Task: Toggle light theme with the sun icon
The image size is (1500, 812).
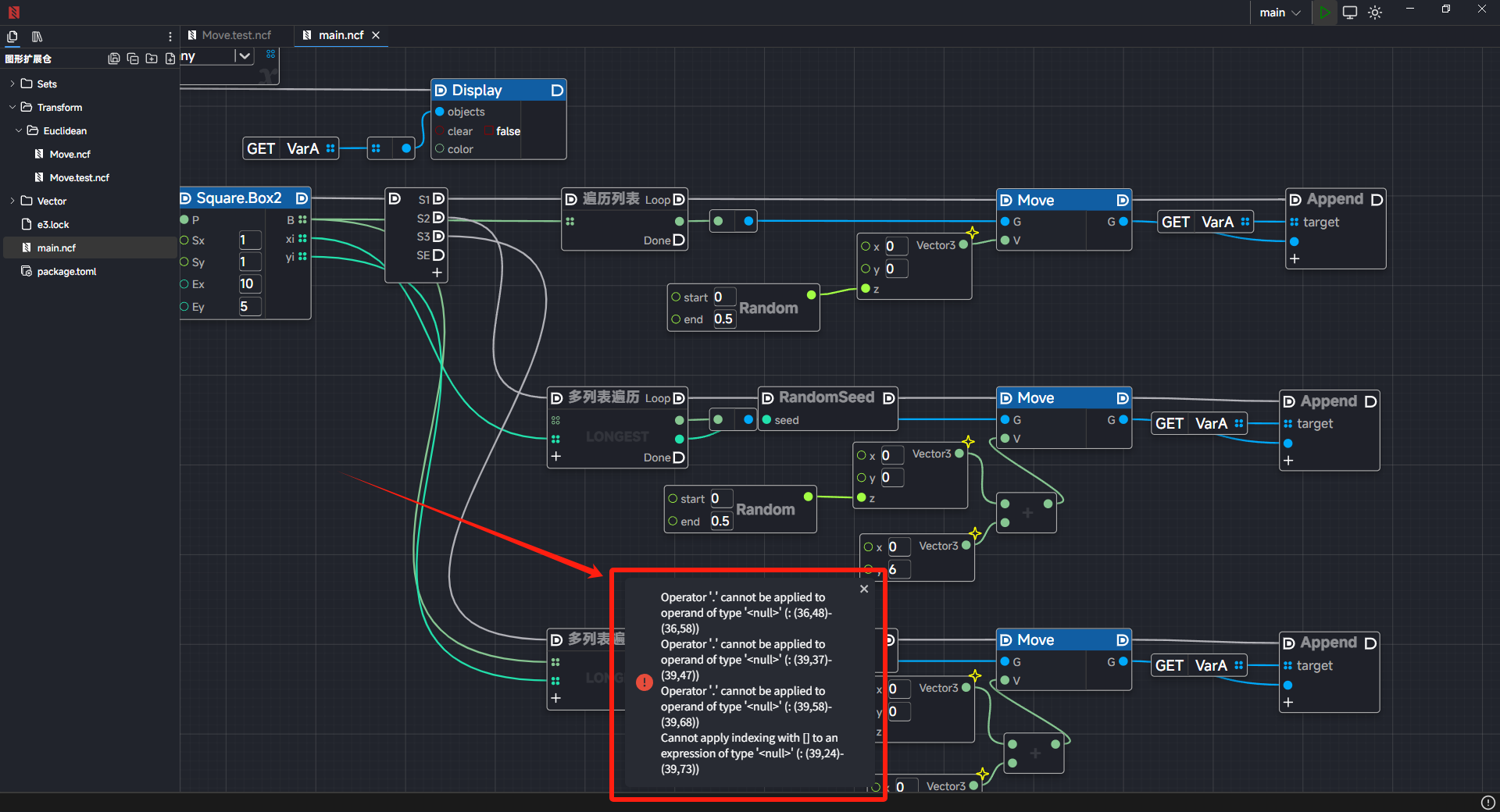Action: coord(1375,12)
